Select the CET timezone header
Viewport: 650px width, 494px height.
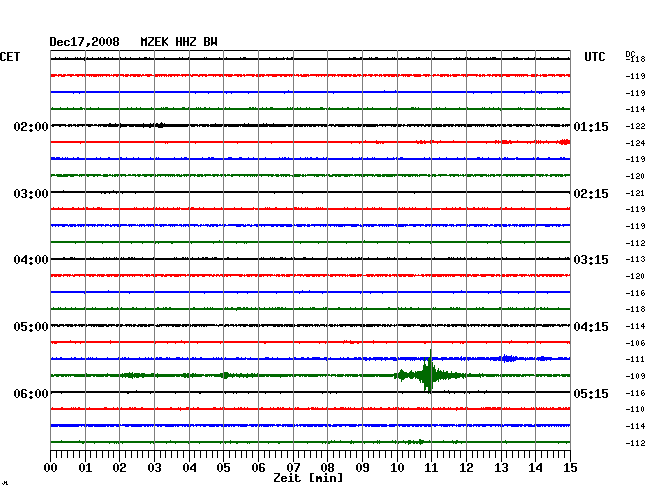coord(10,58)
